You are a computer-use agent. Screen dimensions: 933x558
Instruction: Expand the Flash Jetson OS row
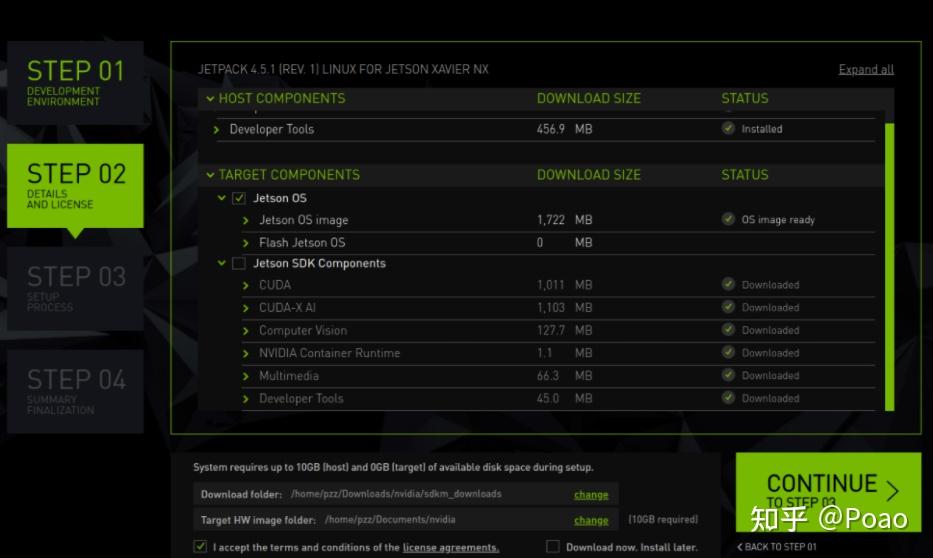pyautogui.click(x=246, y=243)
